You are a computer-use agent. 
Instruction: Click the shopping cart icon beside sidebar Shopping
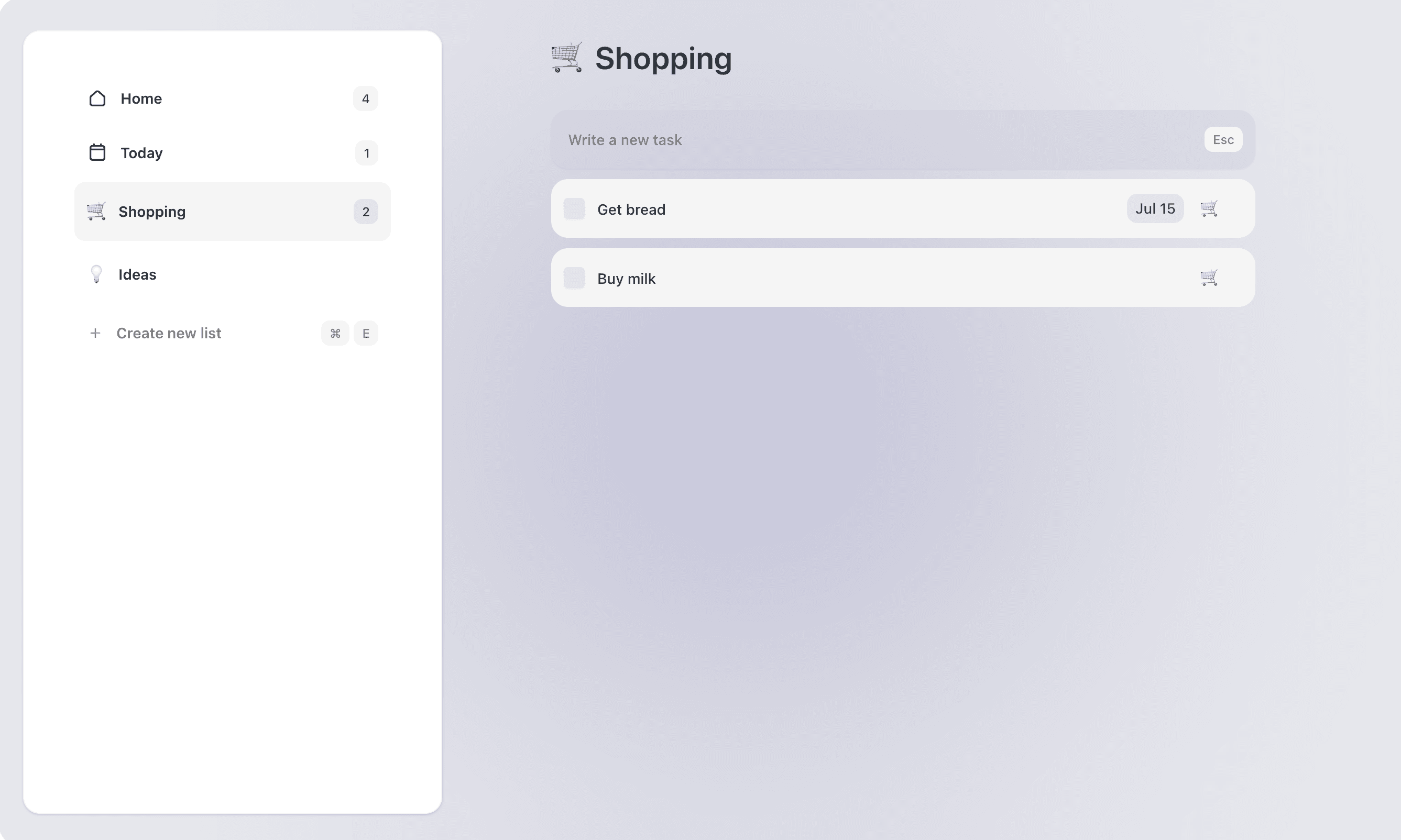[x=96, y=211]
